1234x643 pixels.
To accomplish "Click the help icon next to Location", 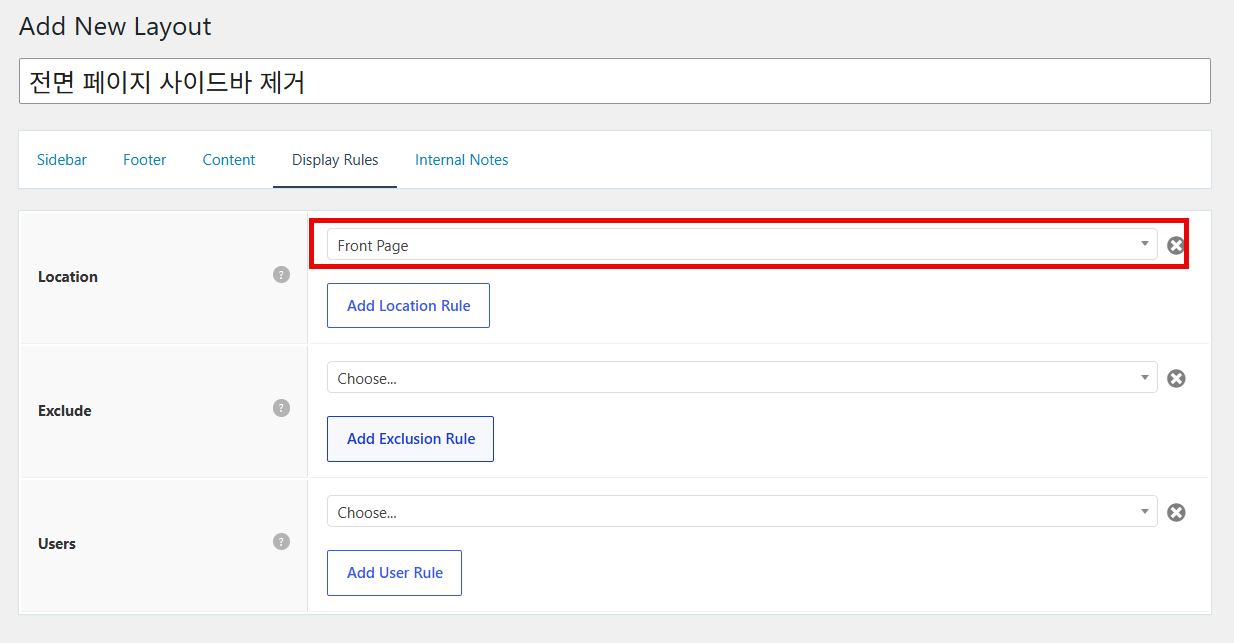I will coord(281,274).
